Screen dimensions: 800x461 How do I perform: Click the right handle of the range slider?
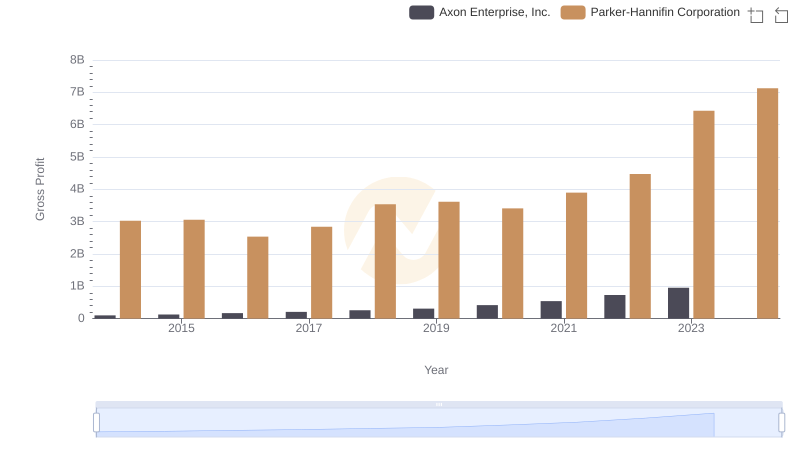pyautogui.click(x=781, y=423)
